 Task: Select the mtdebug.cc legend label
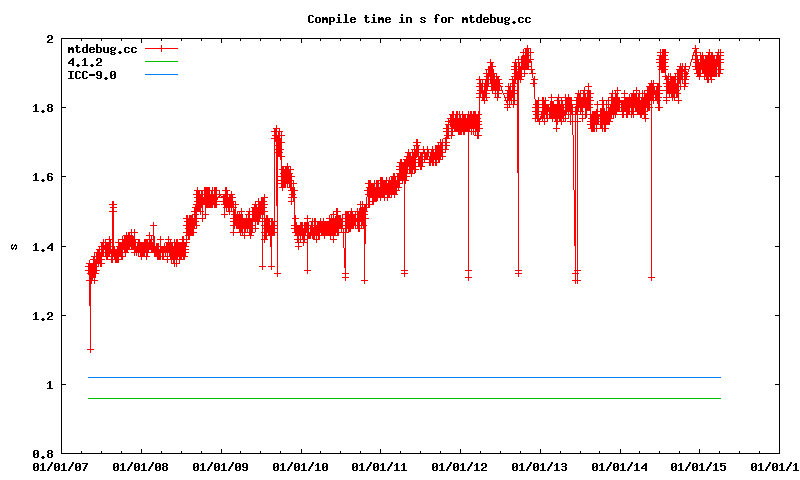[x=101, y=49]
